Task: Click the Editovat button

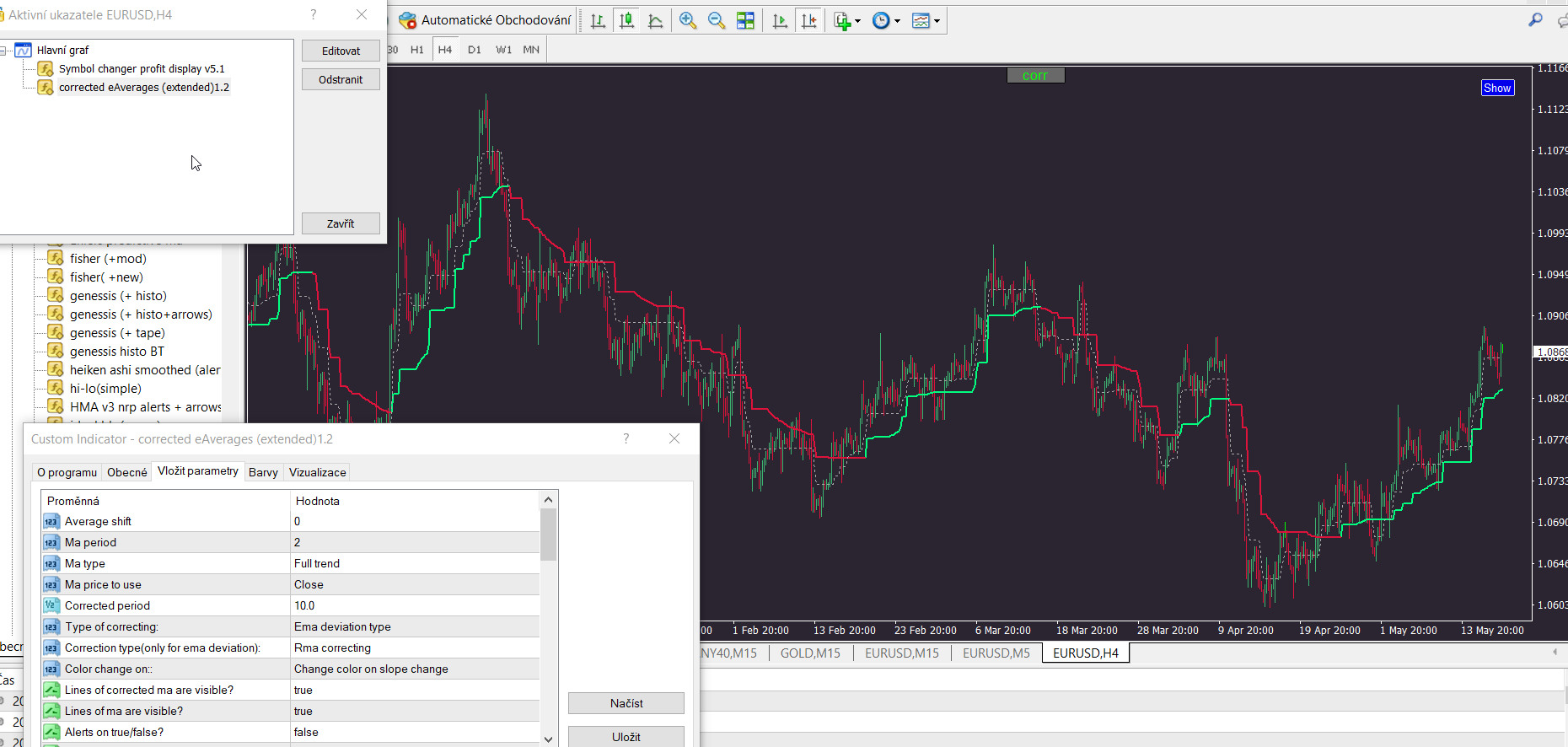Action: coord(341,51)
